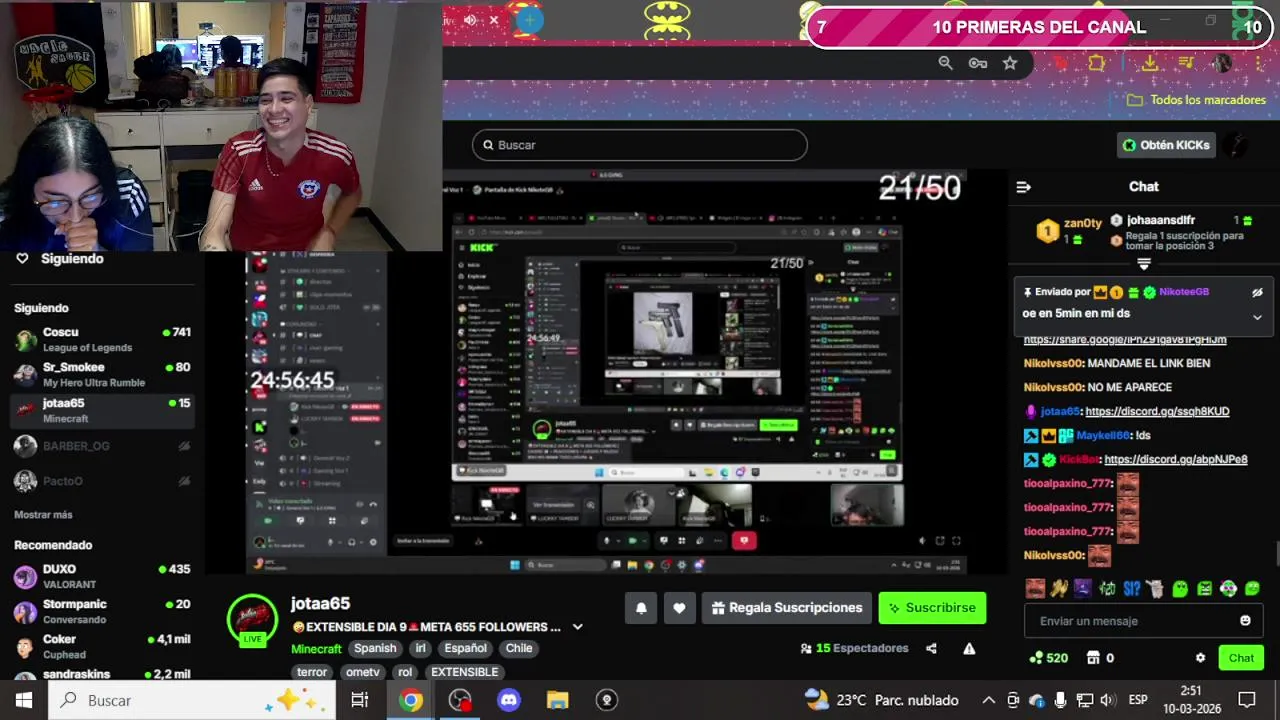Click Mostrar más in Siguiendo list

[43, 515]
